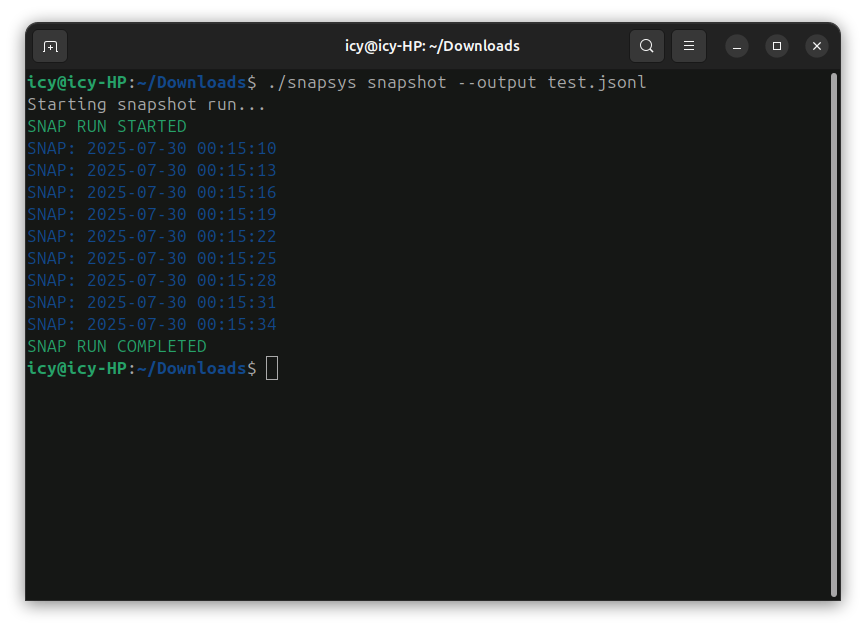Click test.jsonl filename in the command
The height and width of the screenshot is (629, 866).
[597, 82]
